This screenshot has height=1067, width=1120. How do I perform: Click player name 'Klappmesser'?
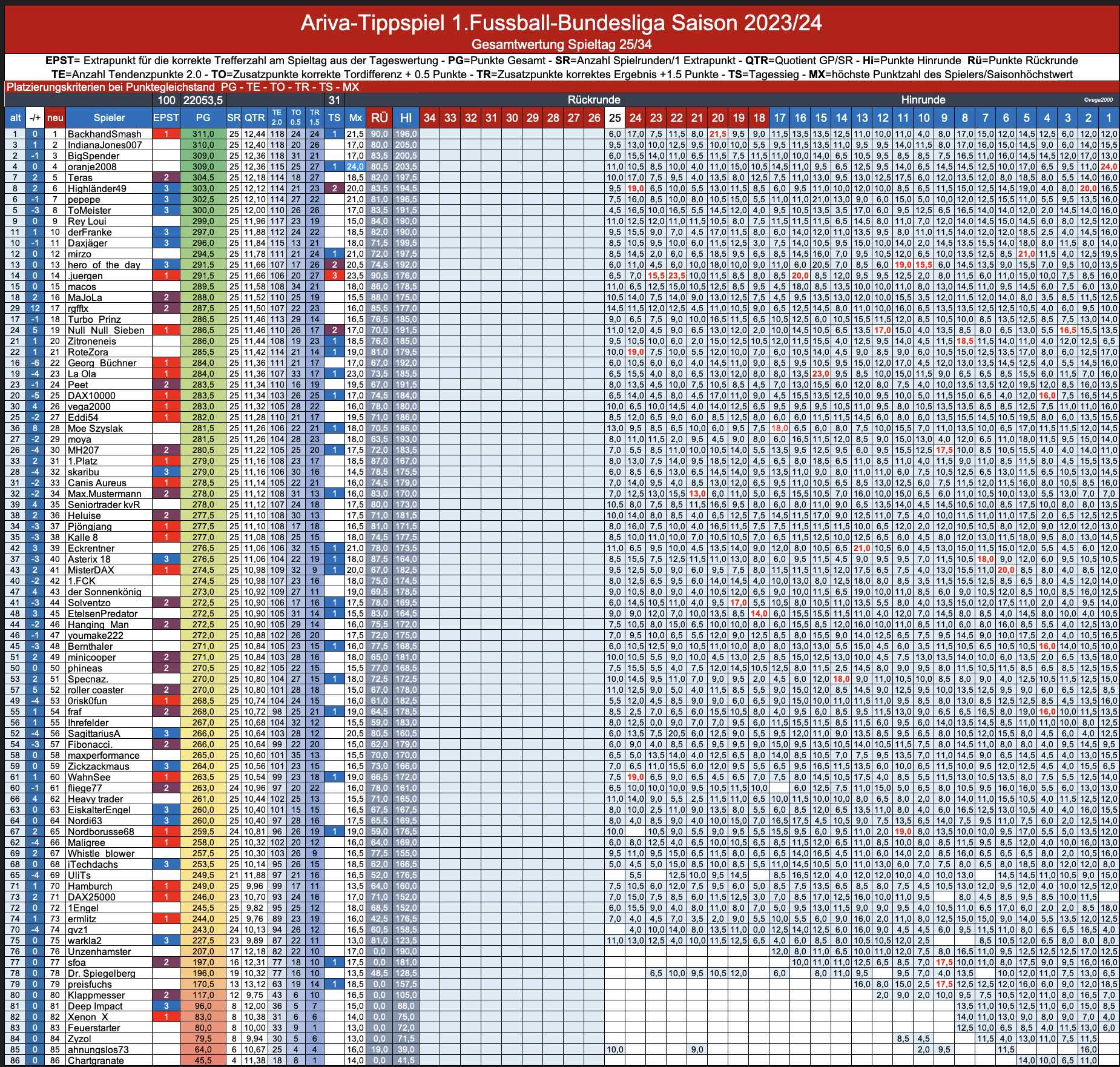(96, 995)
